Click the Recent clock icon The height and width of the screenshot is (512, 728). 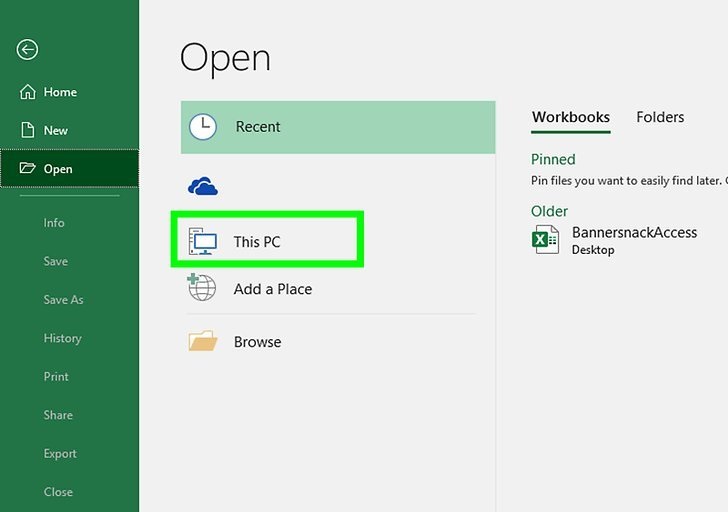point(203,127)
